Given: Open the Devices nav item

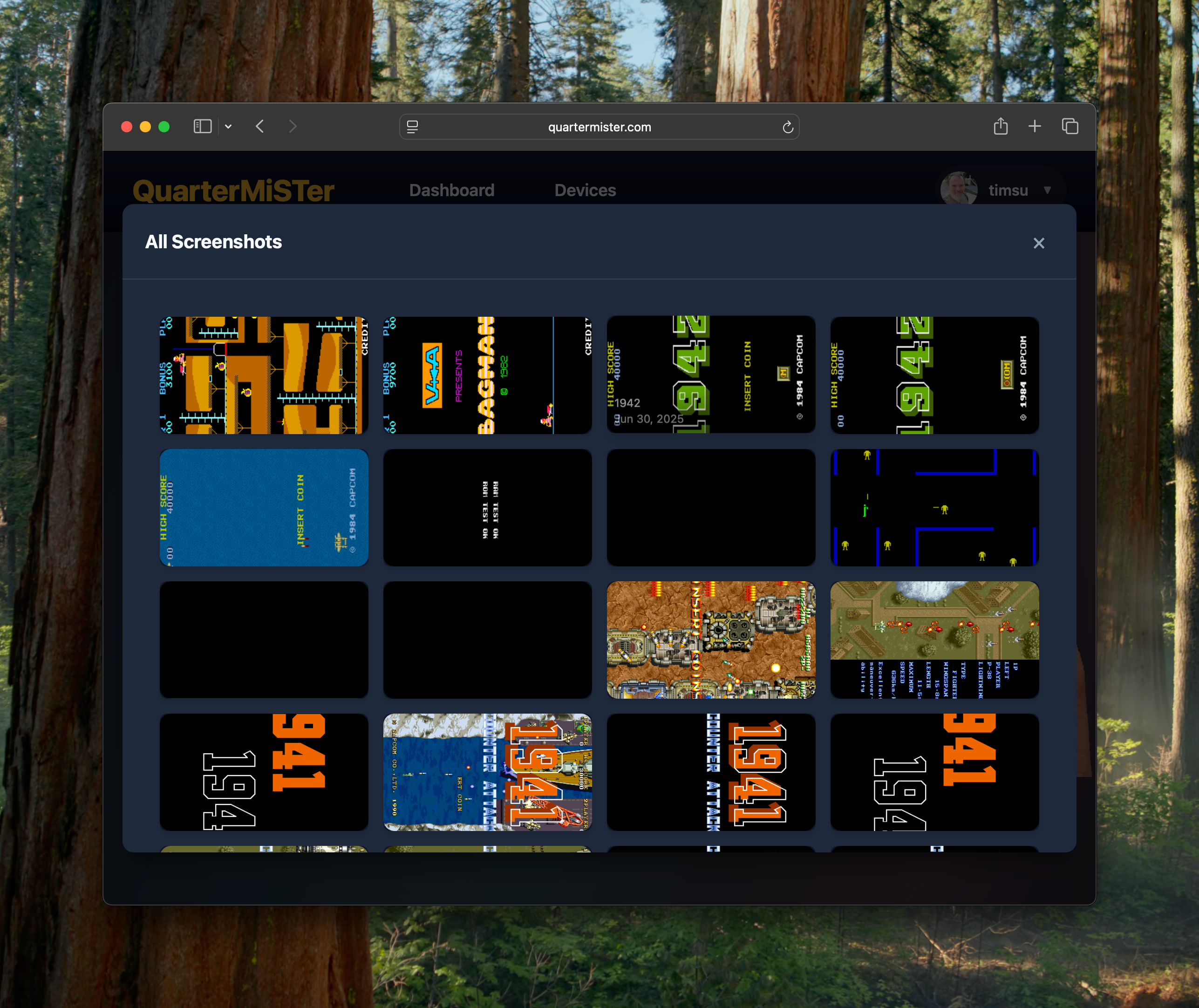Looking at the screenshot, I should pyautogui.click(x=585, y=191).
